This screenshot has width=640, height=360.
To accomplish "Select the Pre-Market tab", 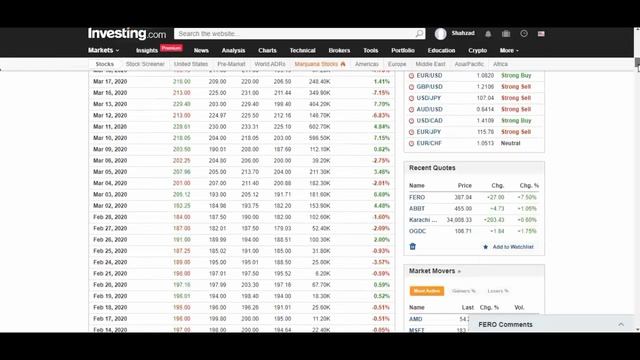I will point(231,64).
